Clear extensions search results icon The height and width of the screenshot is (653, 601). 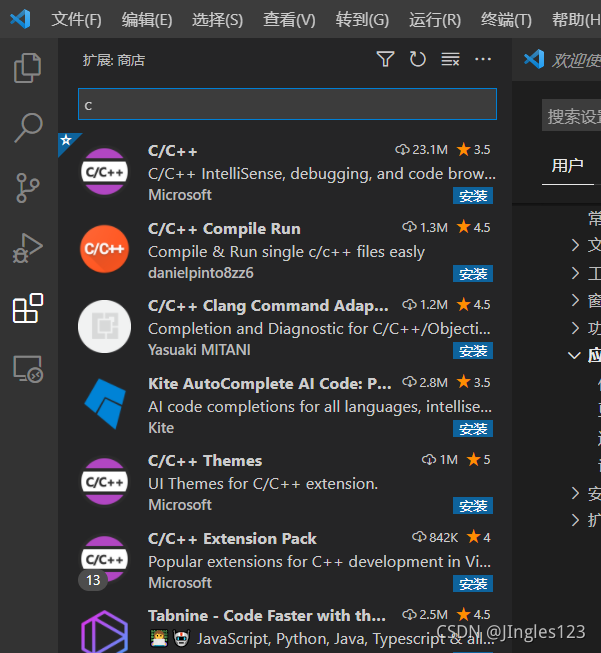click(450, 59)
